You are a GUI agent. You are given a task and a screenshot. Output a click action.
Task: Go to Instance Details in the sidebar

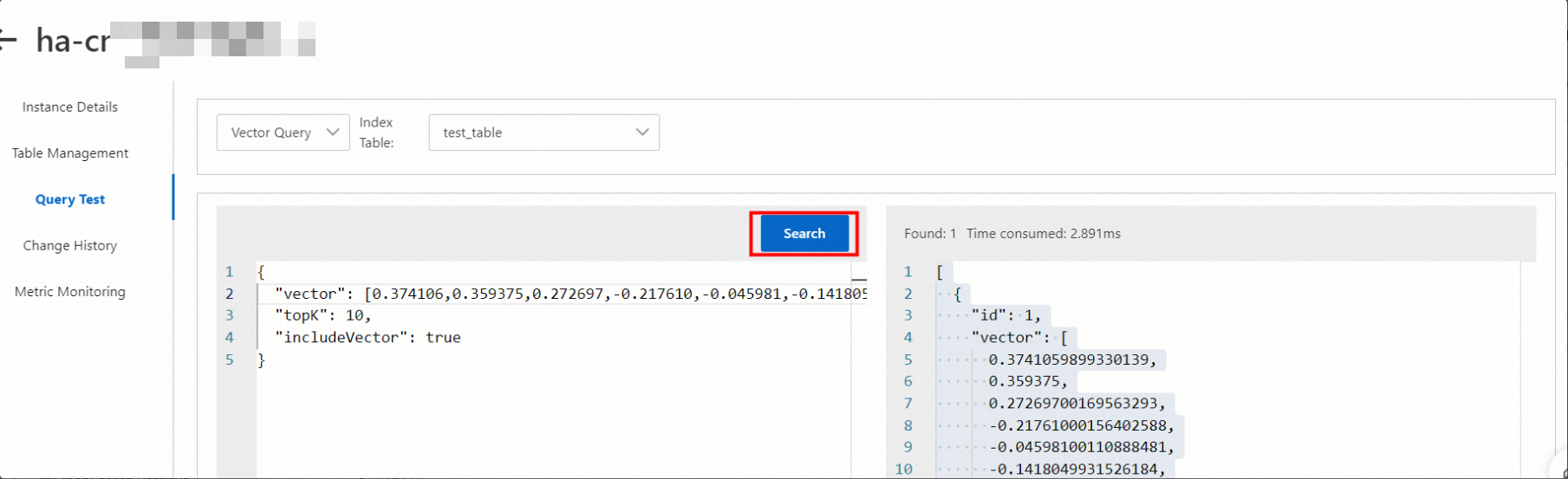point(70,107)
